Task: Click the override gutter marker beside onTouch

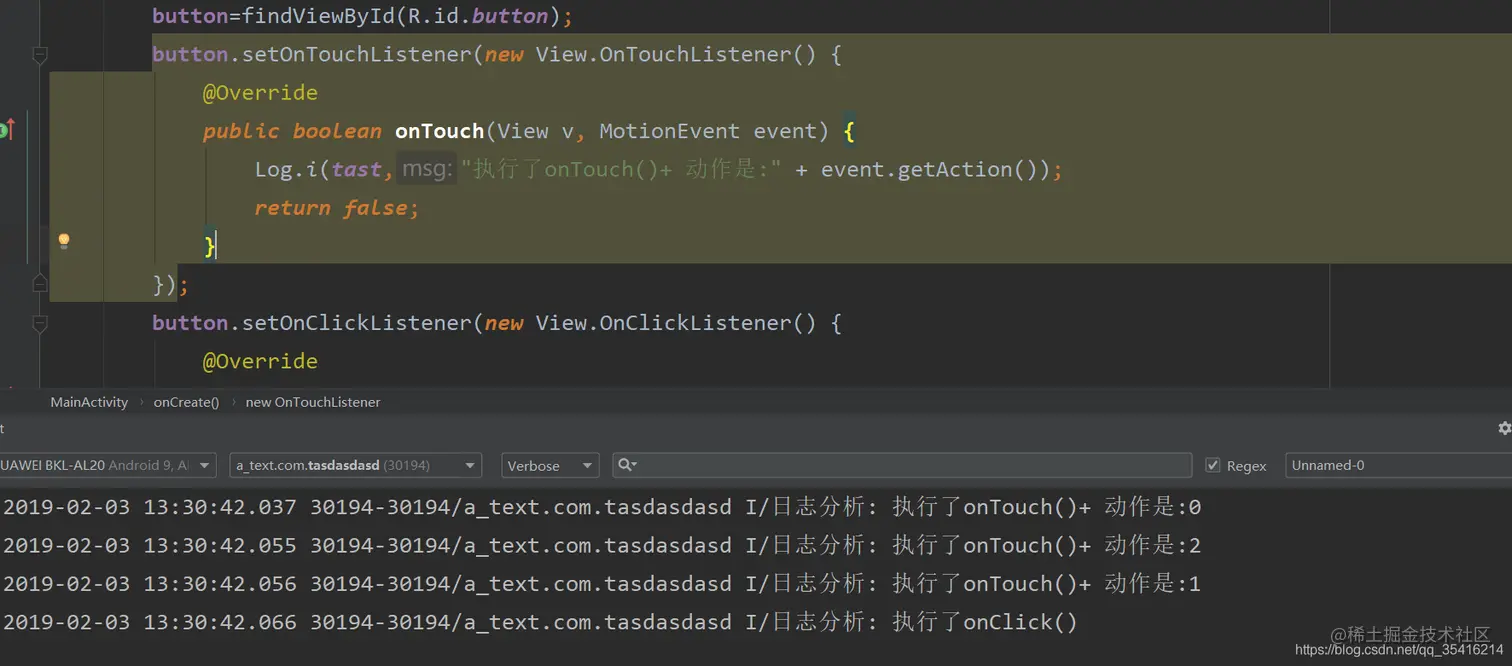Action: point(7,130)
